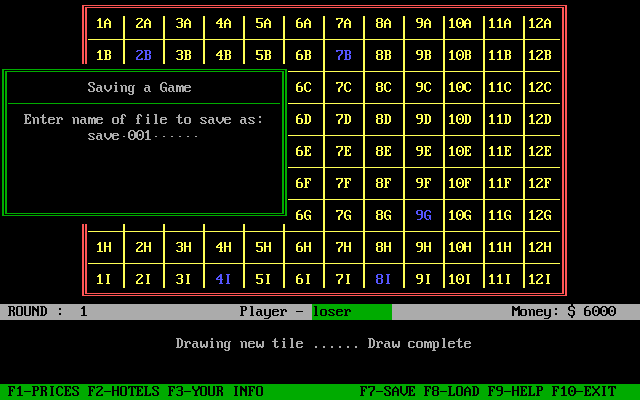Click board tile 7F

pos(344,184)
